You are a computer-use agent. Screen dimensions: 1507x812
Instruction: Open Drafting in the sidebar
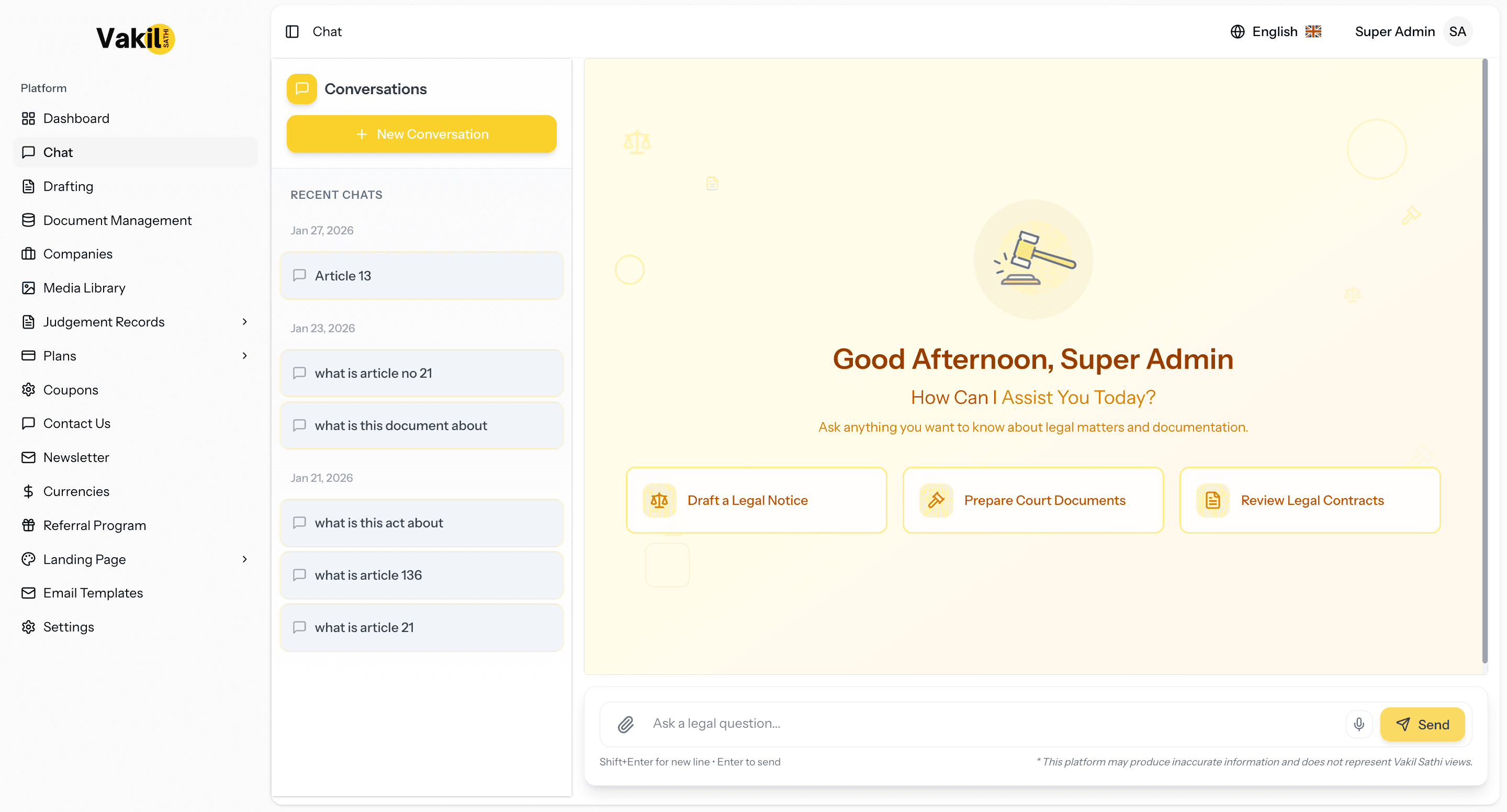coord(68,187)
